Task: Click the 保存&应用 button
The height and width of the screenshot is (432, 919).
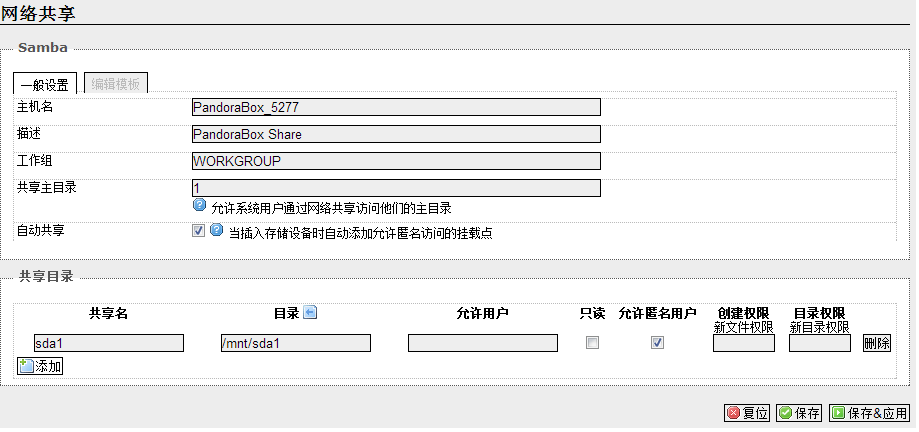Action: pyautogui.click(x=869, y=413)
